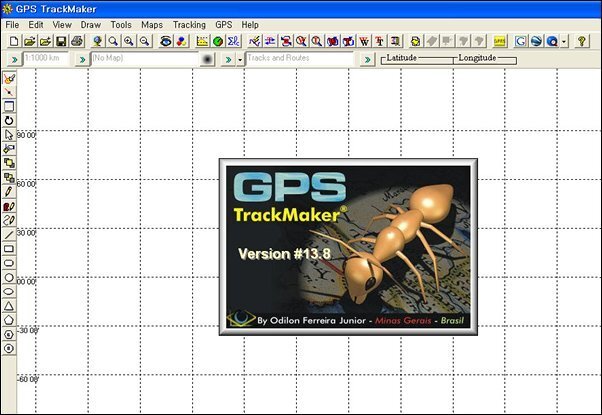Image resolution: width=602 pixels, height=415 pixels.
Task: Open help via the yellow question mark icon
Action: (x=582, y=41)
